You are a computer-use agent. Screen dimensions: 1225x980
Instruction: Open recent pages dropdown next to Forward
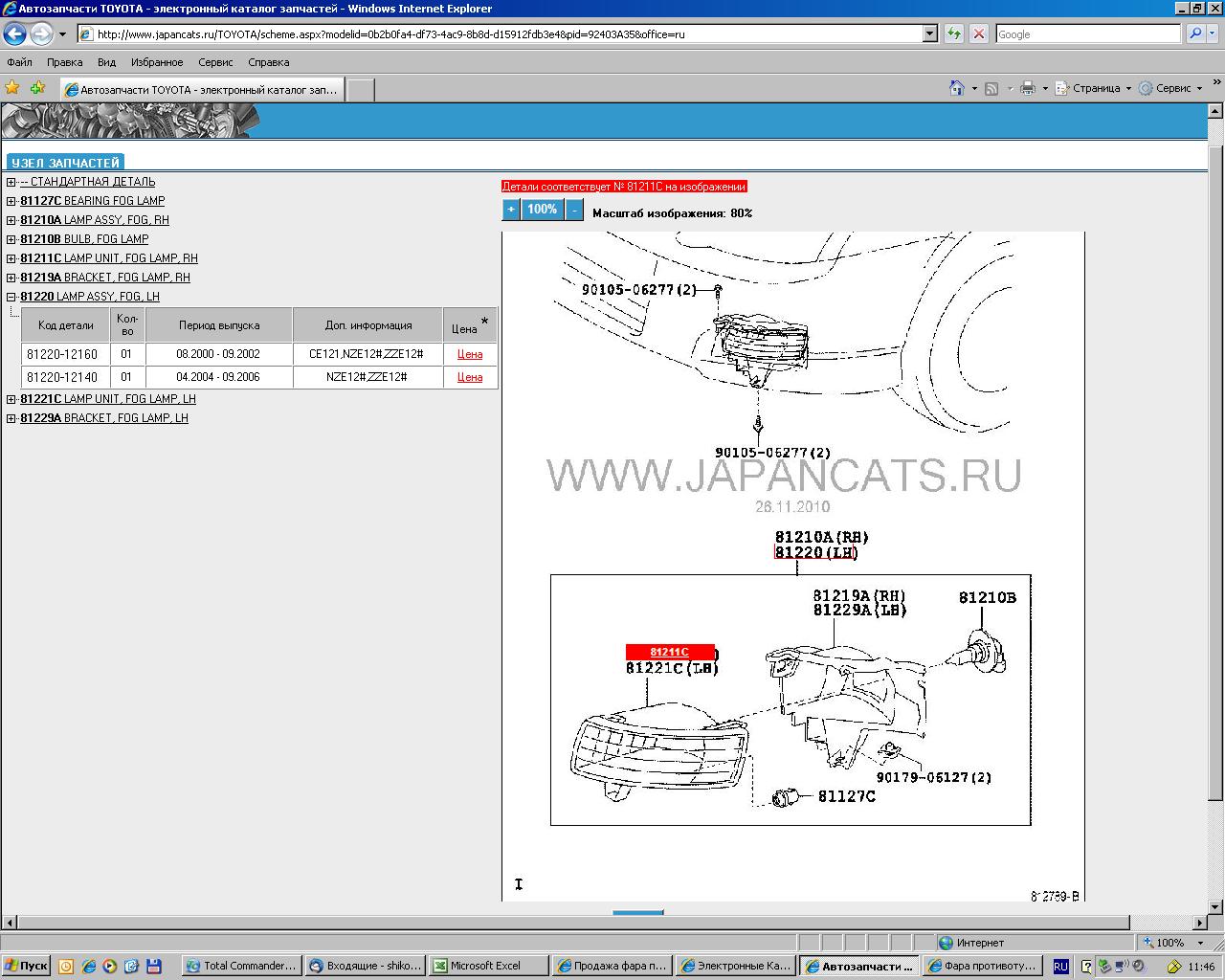[63, 34]
